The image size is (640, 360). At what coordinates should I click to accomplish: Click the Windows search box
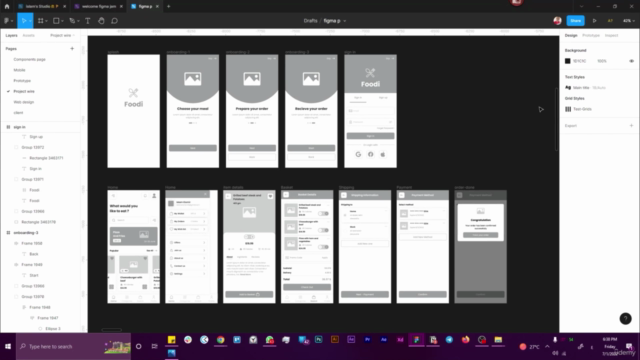pyautogui.click(x=73, y=347)
